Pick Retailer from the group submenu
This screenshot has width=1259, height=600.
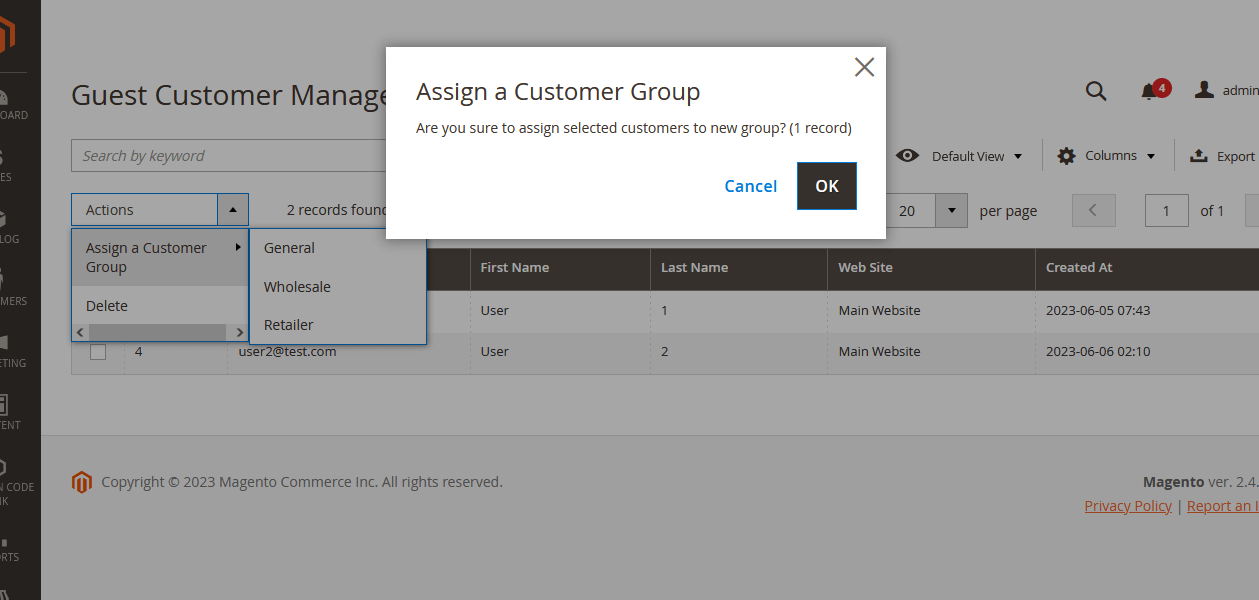[289, 325]
